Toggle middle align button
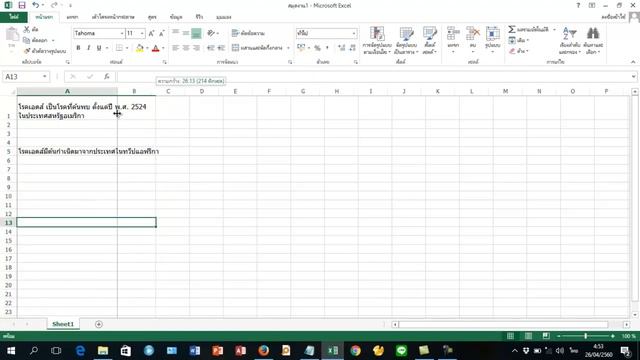 click(x=186, y=33)
